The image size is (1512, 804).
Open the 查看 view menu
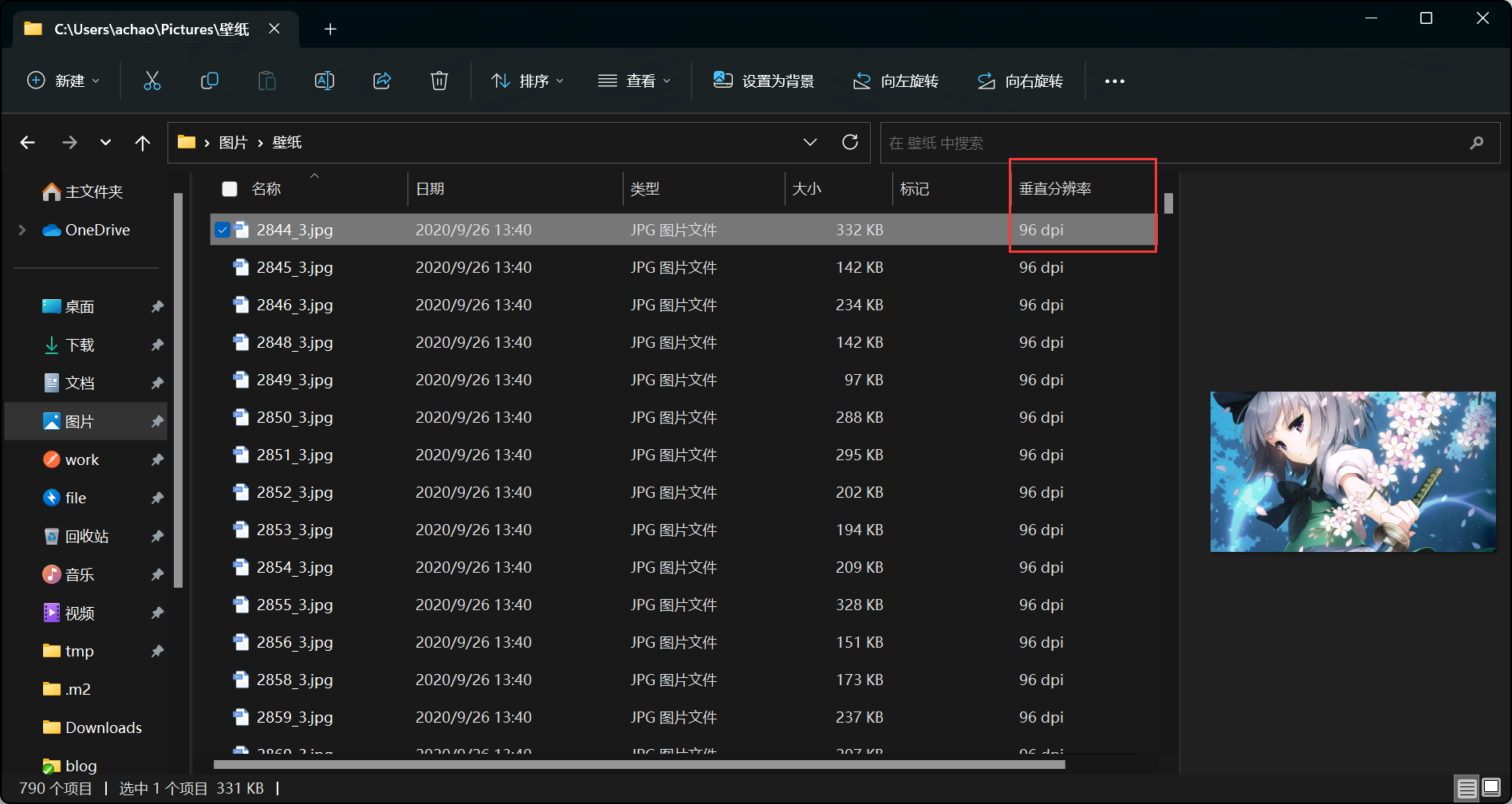point(634,81)
